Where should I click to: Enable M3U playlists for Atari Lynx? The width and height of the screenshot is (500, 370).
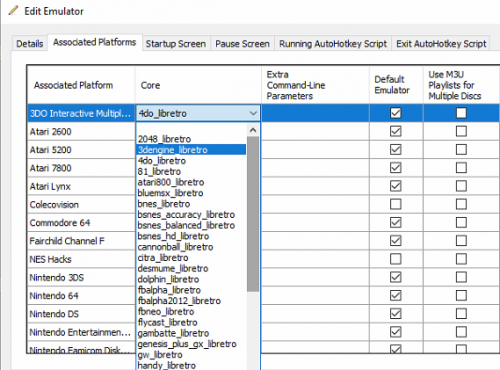tap(461, 186)
